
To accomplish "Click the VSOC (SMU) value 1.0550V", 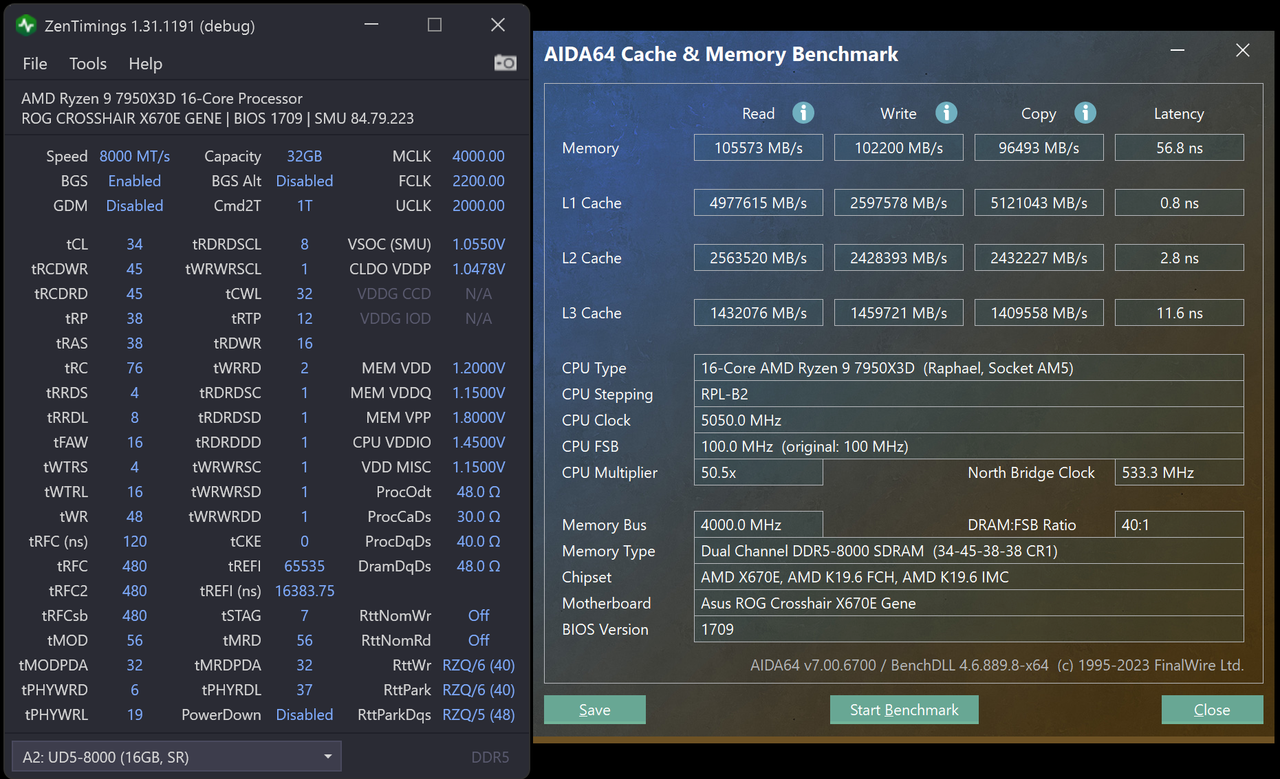I will click(478, 245).
